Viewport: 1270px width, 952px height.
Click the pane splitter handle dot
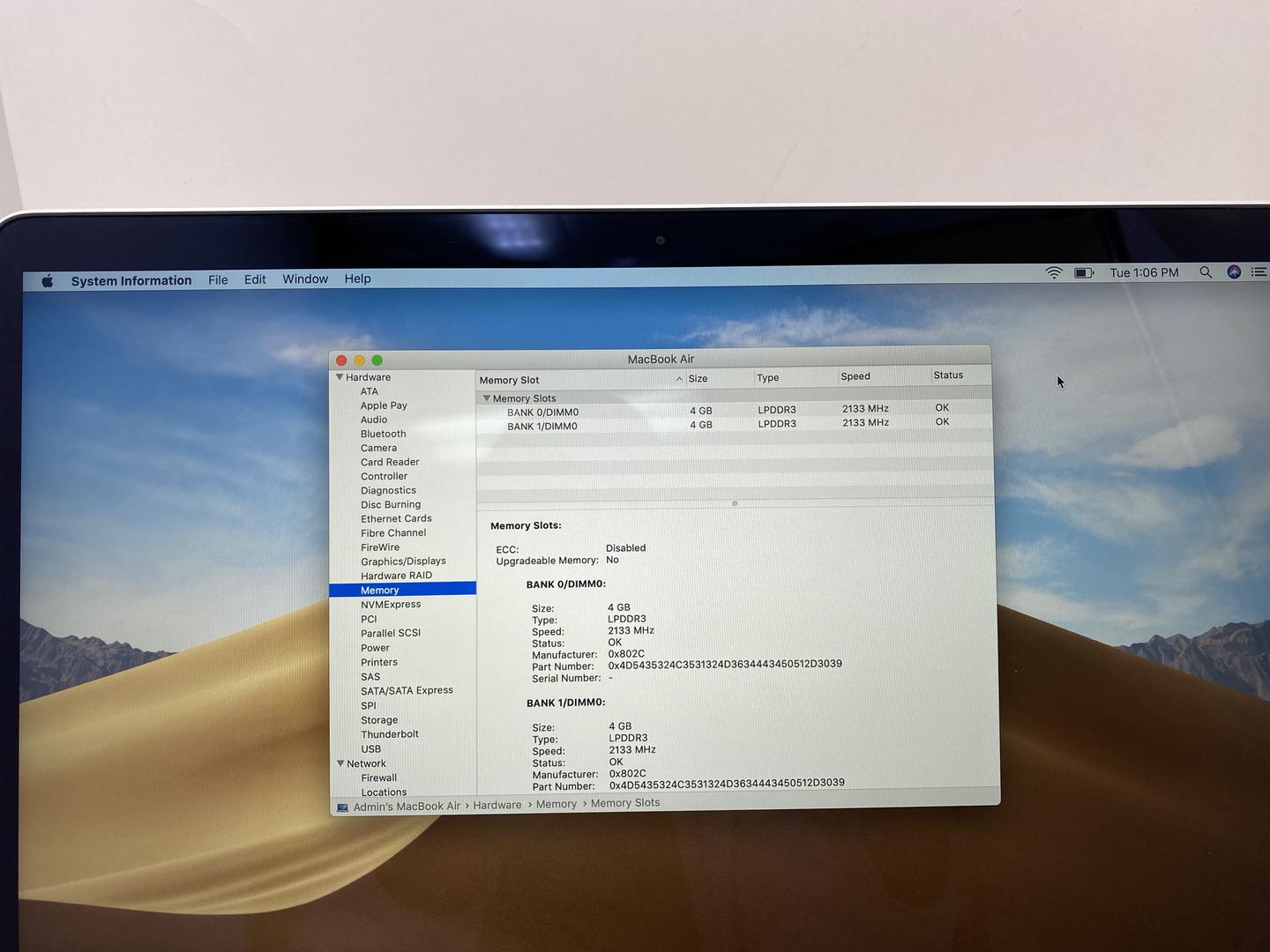735,503
